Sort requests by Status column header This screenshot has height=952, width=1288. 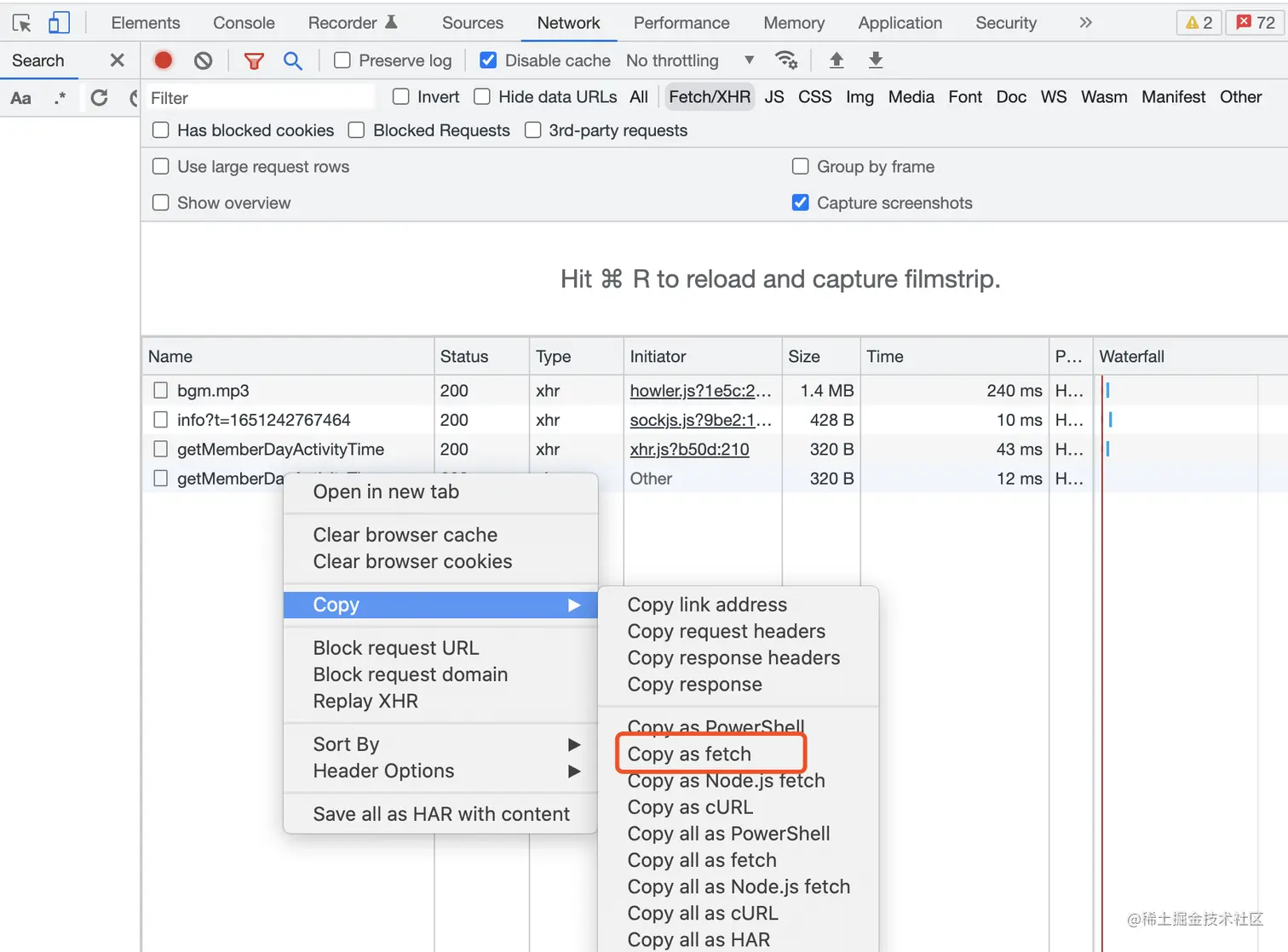click(x=481, y=357)
